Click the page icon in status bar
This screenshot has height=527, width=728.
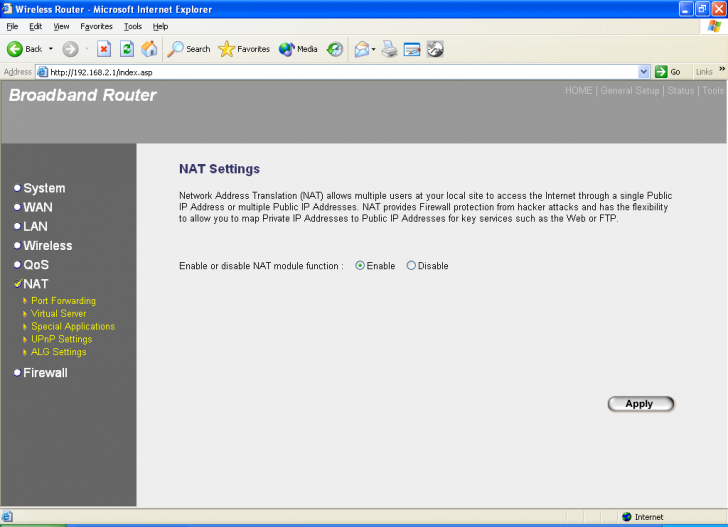point(7,516)
